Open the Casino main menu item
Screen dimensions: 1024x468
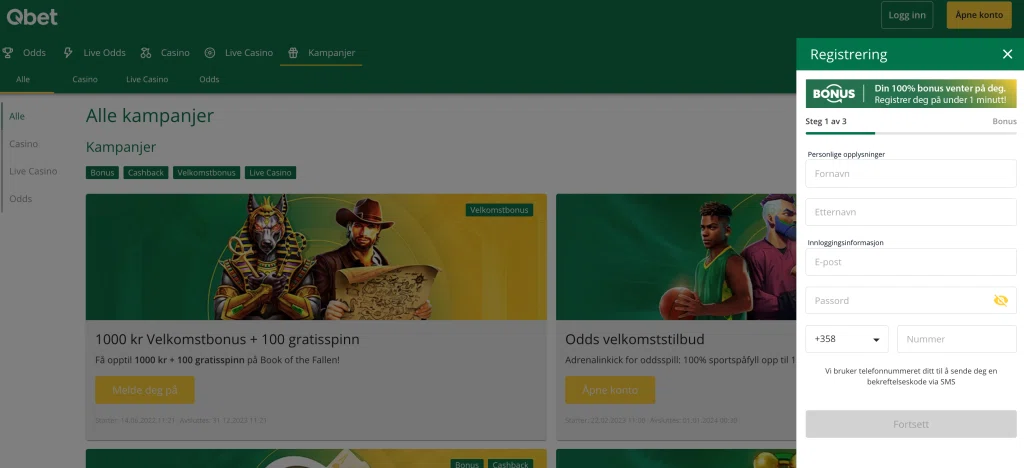click(175, 53)
